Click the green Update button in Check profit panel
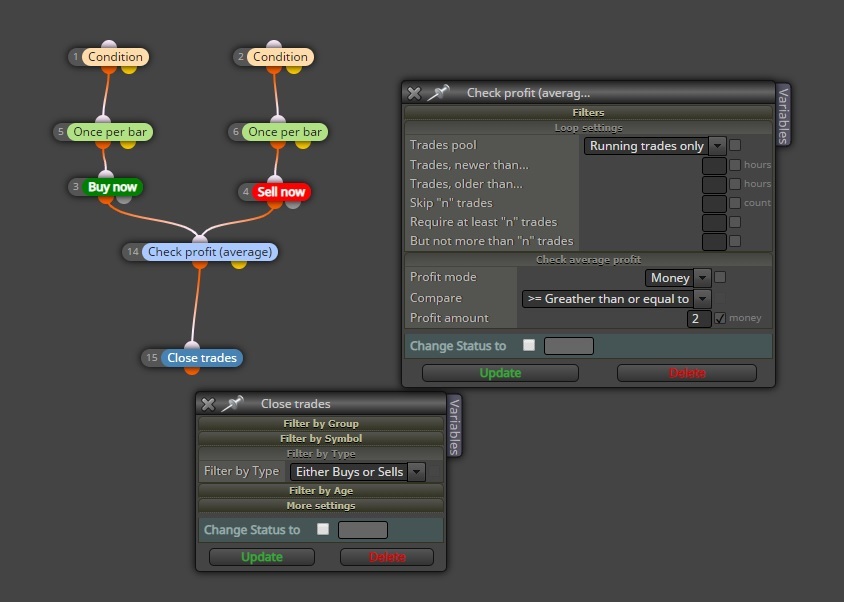Image resolution: width=844 pixels, height=602 pixels. 500,373
